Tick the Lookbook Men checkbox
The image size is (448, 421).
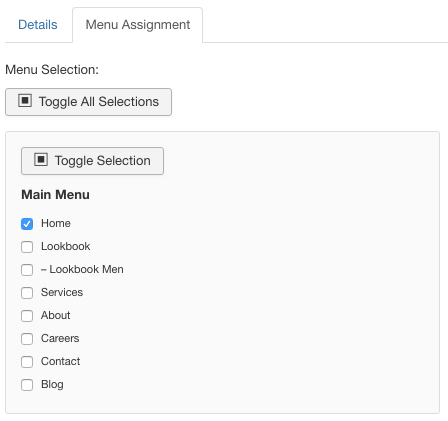tap(27, 270)
